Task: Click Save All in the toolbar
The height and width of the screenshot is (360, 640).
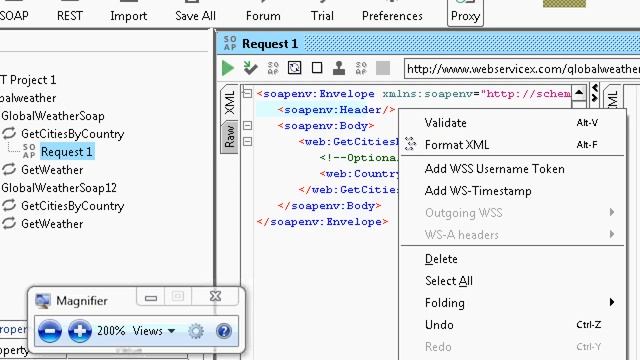Action: click(195, 16)
